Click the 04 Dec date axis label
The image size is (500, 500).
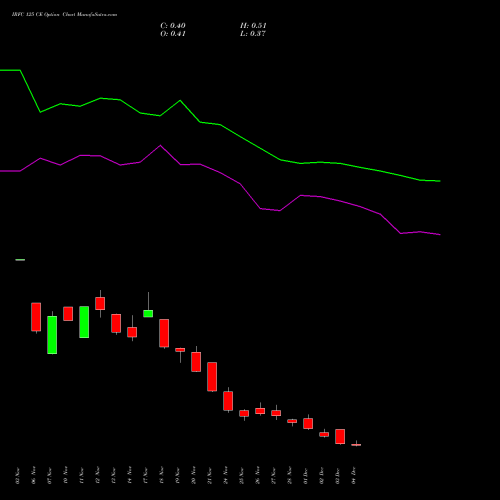(x=354, y=475)
